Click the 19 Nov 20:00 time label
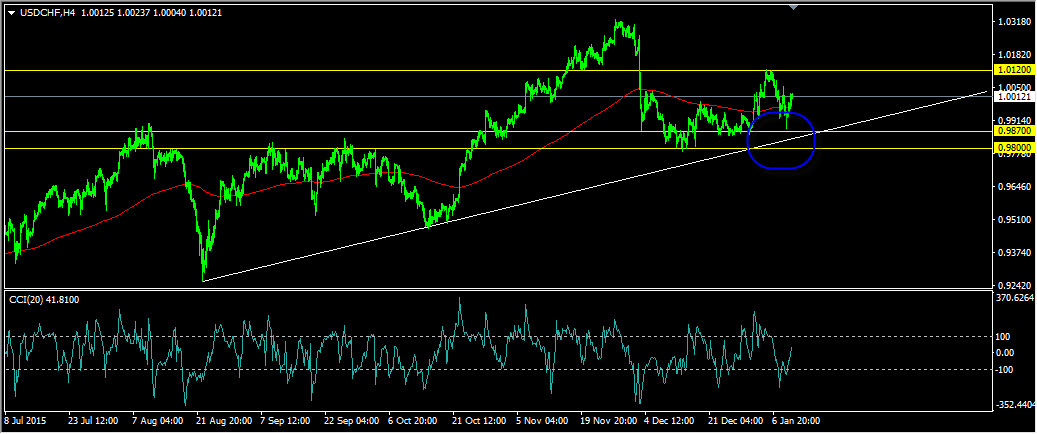This screenshot has height=434, width=1037. [608, 420]
